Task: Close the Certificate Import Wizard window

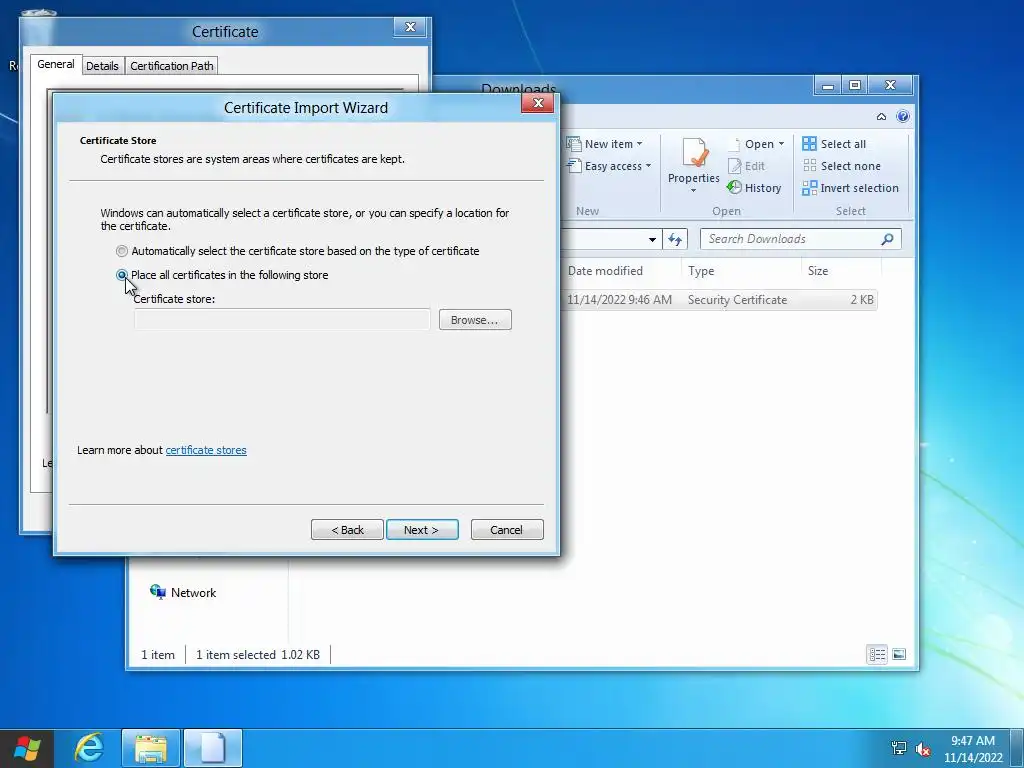Action: click(x=537, y=103)
